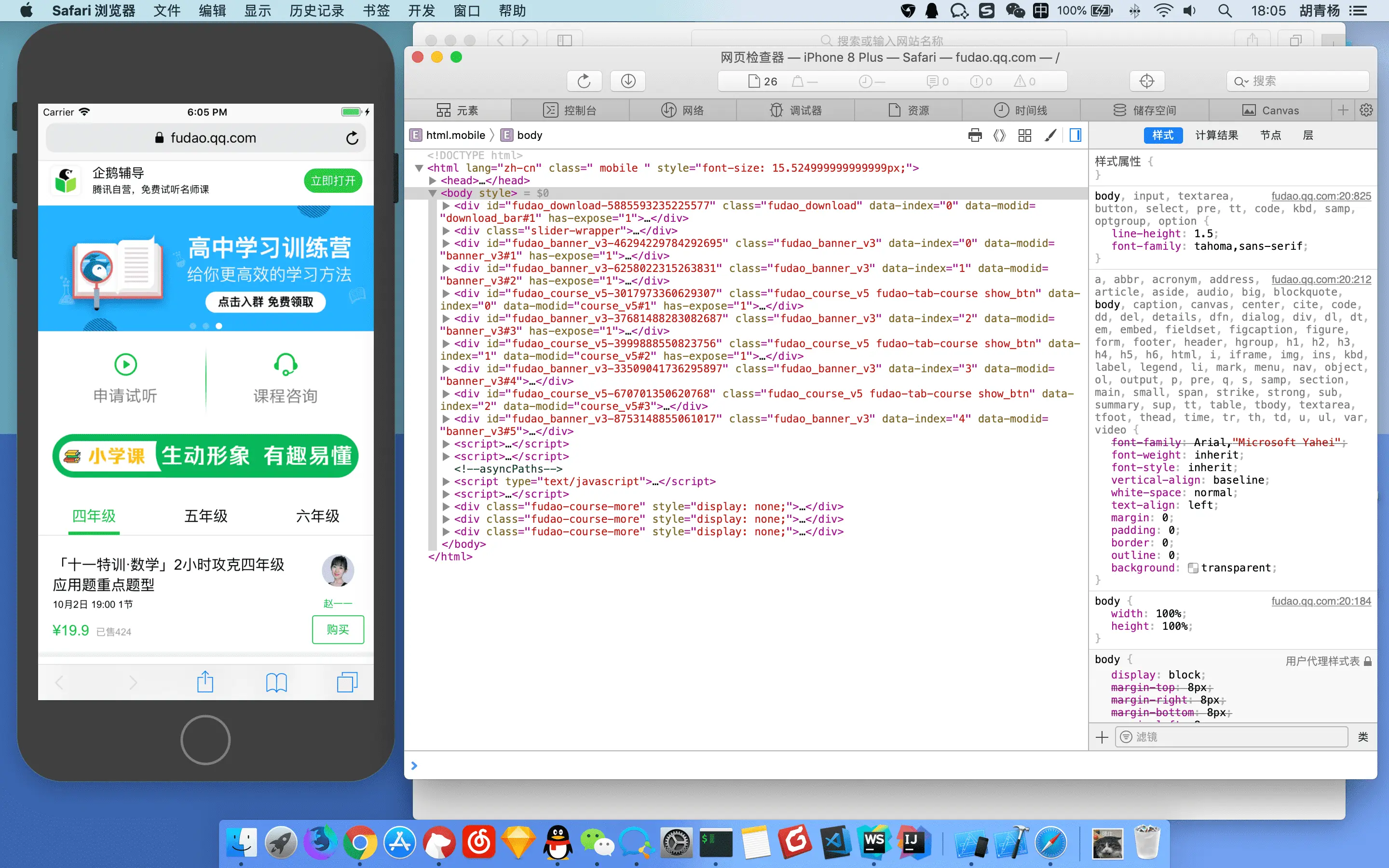Viewport: 1389px width, 868px height.
Task: Click the reload page icon in inspector toolbar
Action: pyautogui.click(x=584, y=81)
